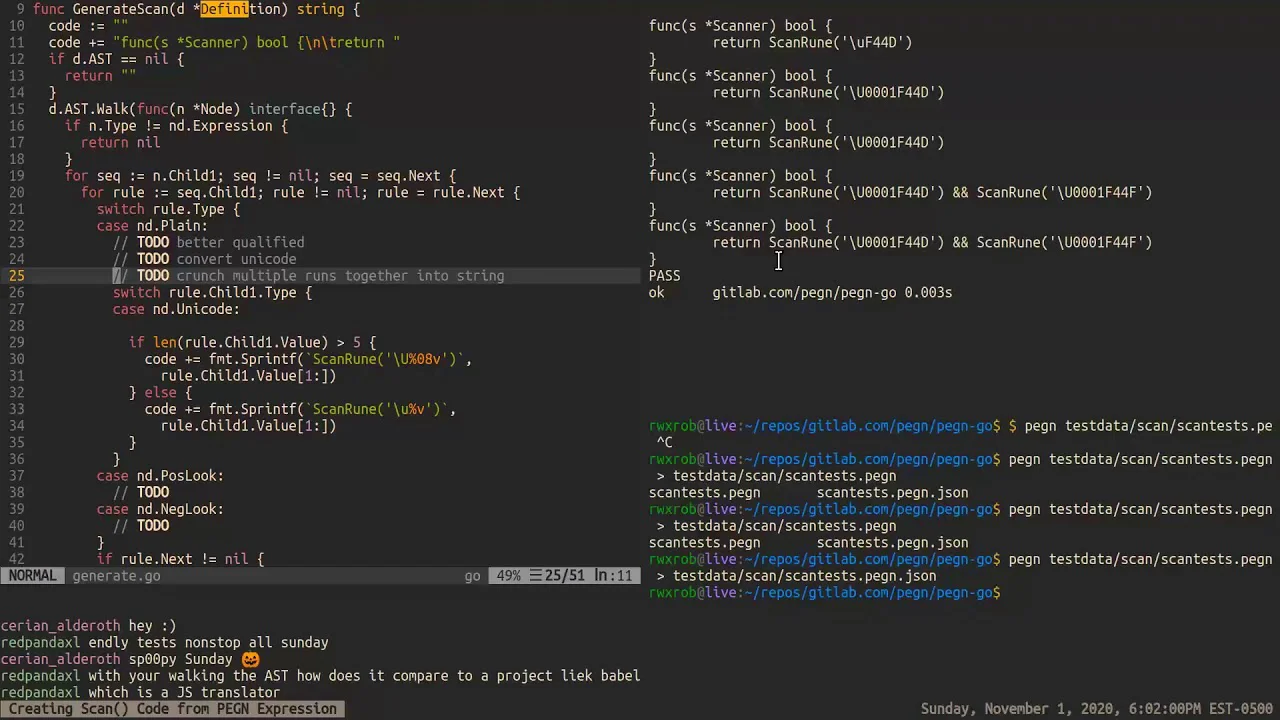Click the generate.go filename in status line
1280x720 pixels.
point(116,576)
